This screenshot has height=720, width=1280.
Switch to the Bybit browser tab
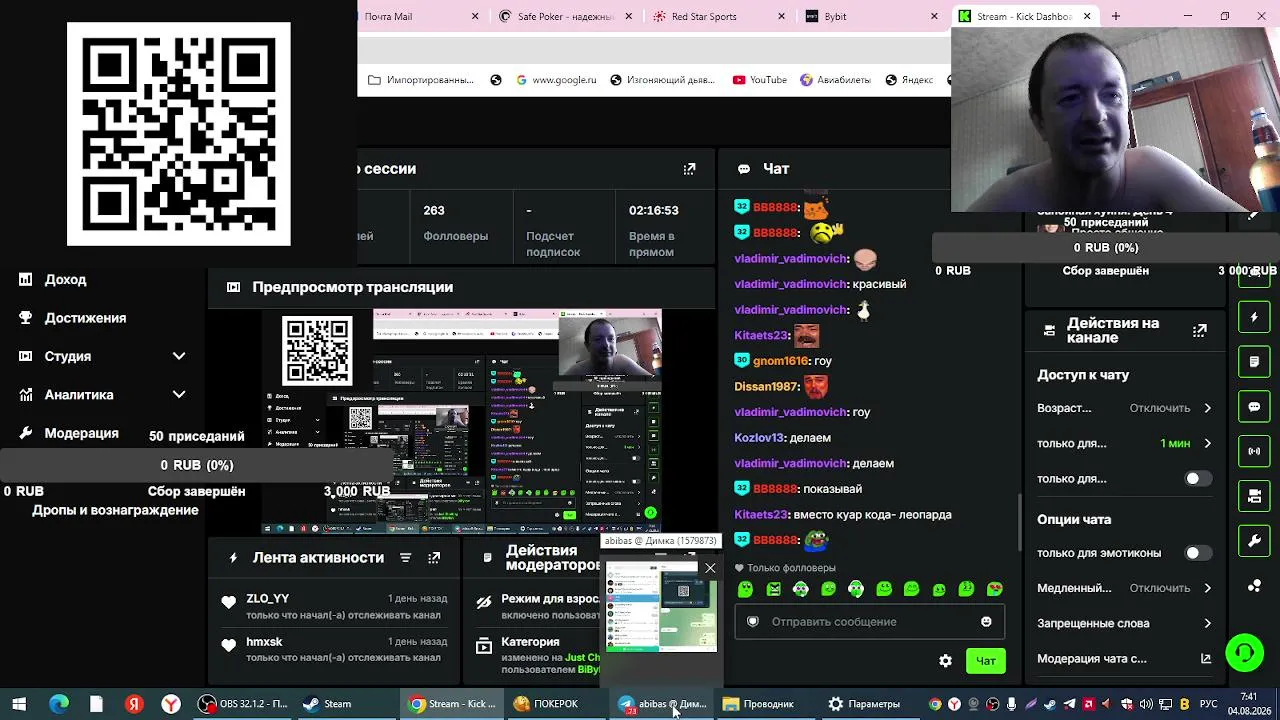click(x=873, y=16)
